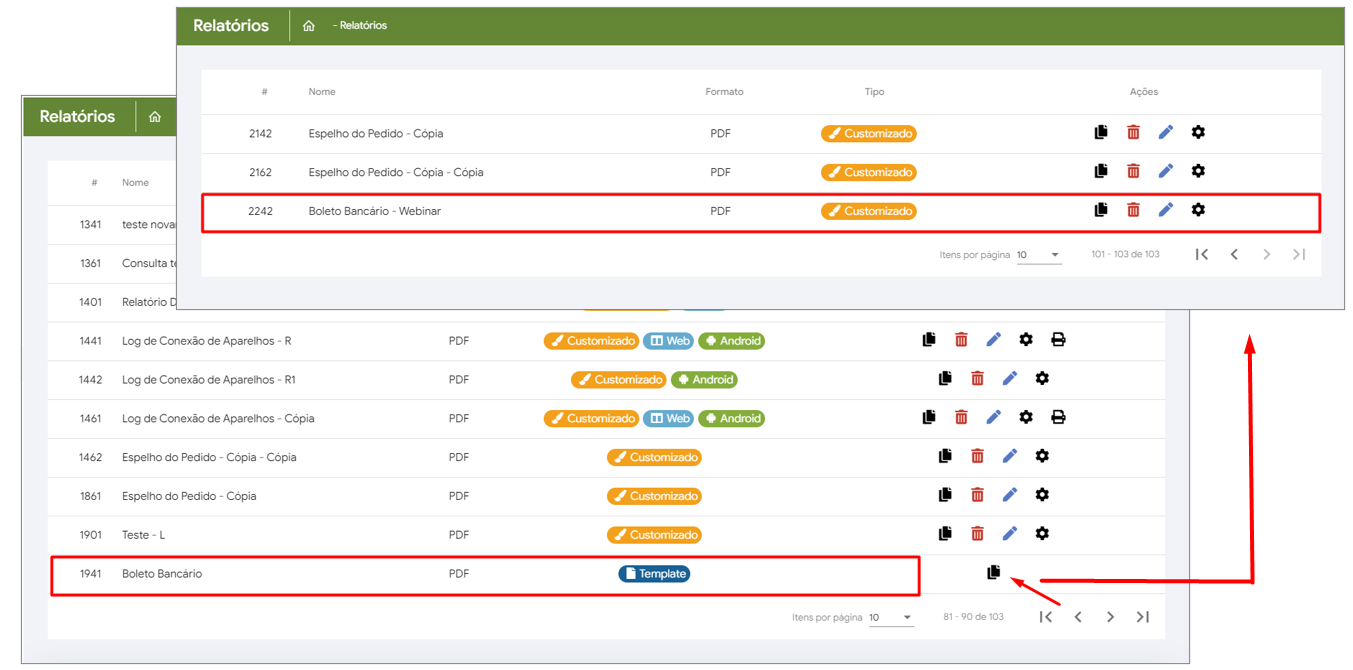
Task: Select Boleto Bancário - Webinar name text
Action: [x=375, y=211]
